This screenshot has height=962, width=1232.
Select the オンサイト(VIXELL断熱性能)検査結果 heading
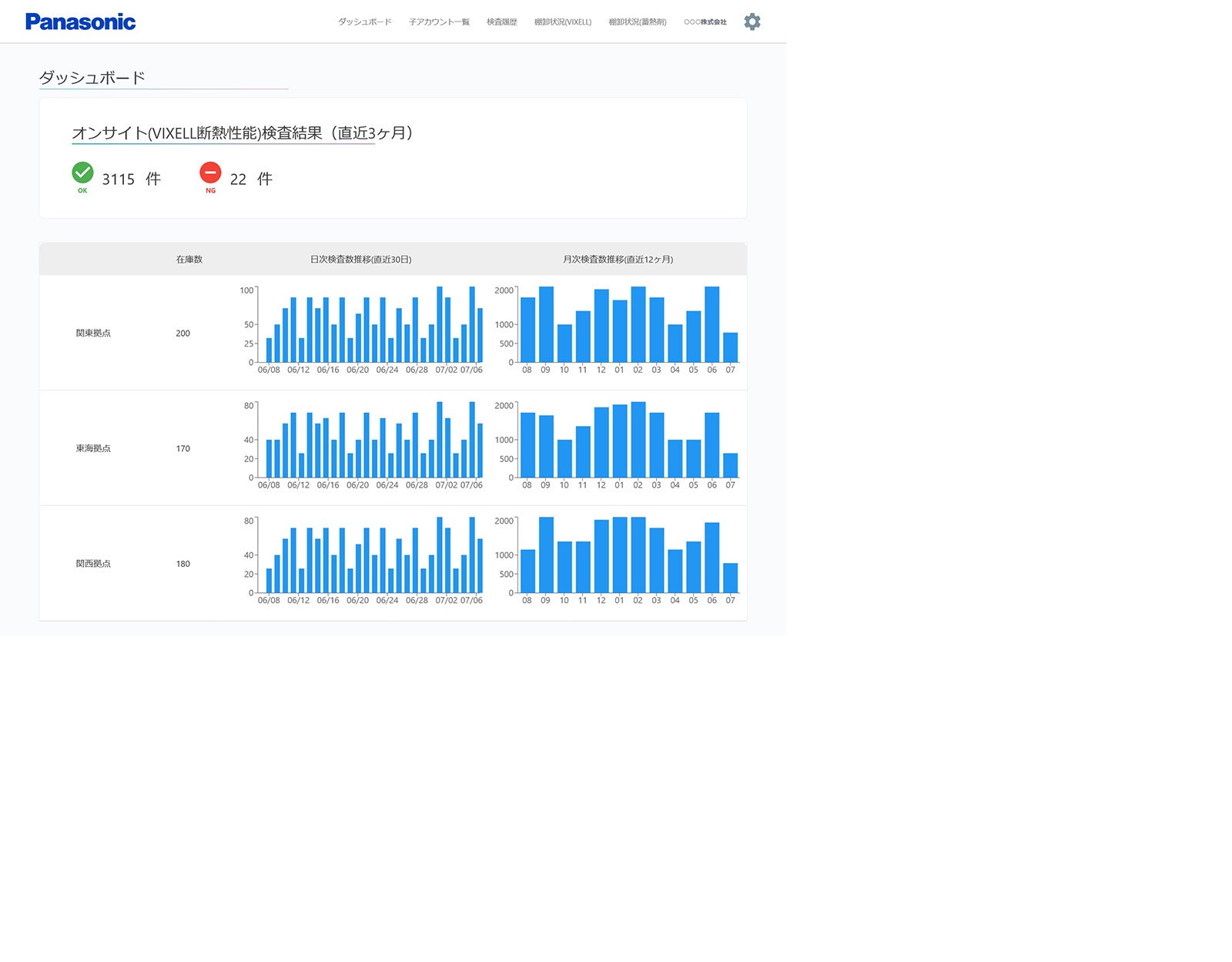[x=243, y=133]
